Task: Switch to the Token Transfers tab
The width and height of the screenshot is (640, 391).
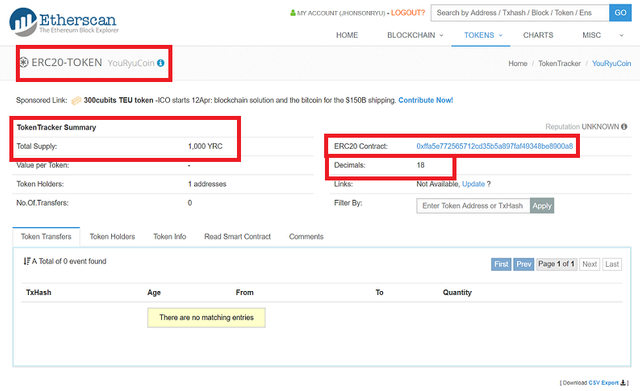Action: [x=46, y=237]
